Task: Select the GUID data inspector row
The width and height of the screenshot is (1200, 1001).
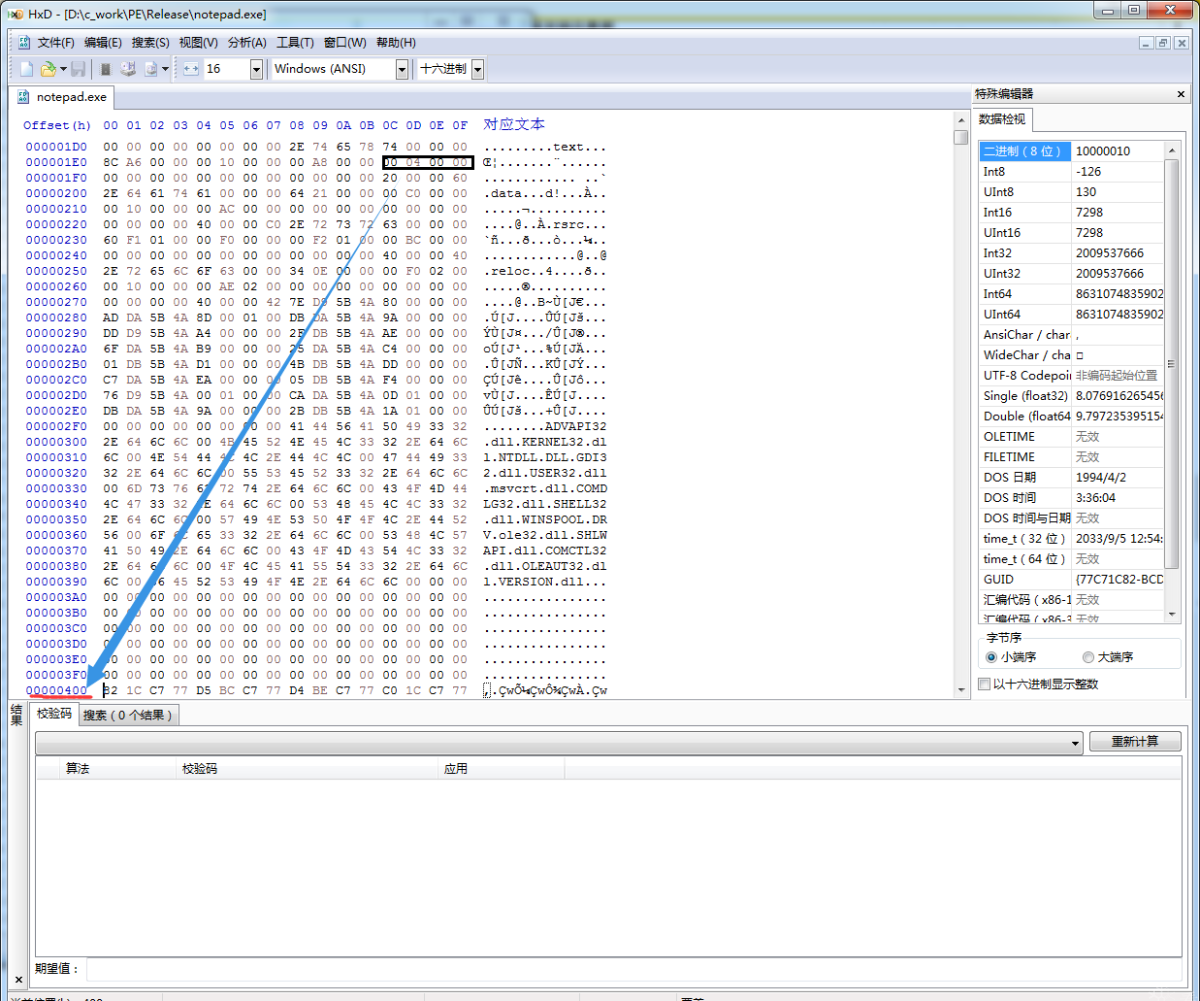Action: pos(1071,579)
